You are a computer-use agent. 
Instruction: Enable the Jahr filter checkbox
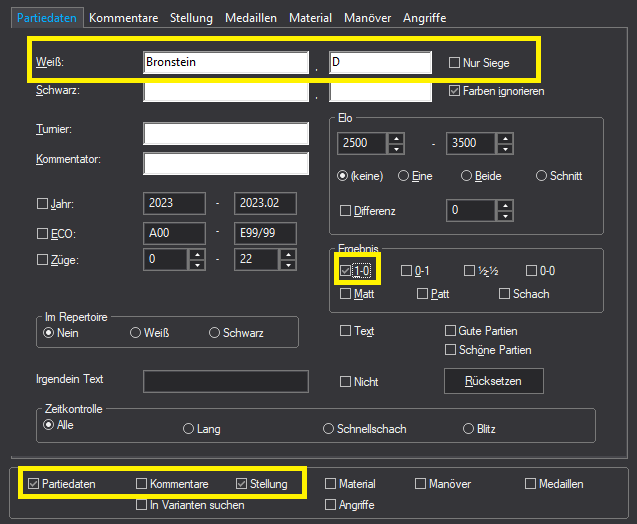click(42, 203)
